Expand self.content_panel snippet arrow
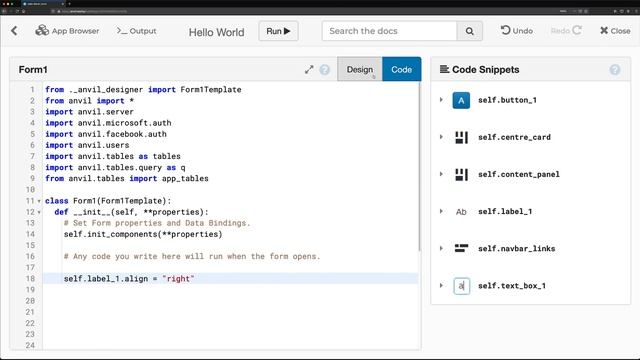 (441, 174)
